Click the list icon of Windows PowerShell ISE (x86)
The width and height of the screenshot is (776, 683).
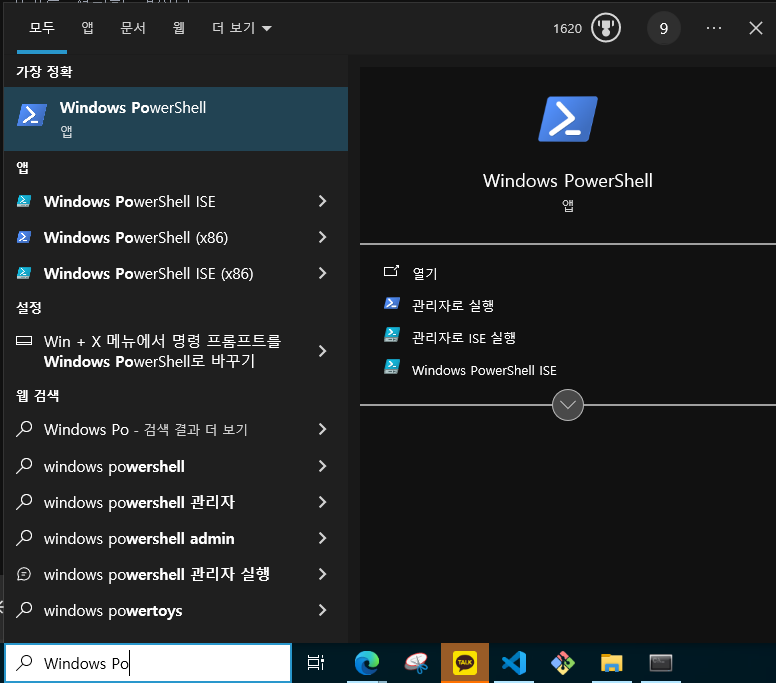point(24,273)
